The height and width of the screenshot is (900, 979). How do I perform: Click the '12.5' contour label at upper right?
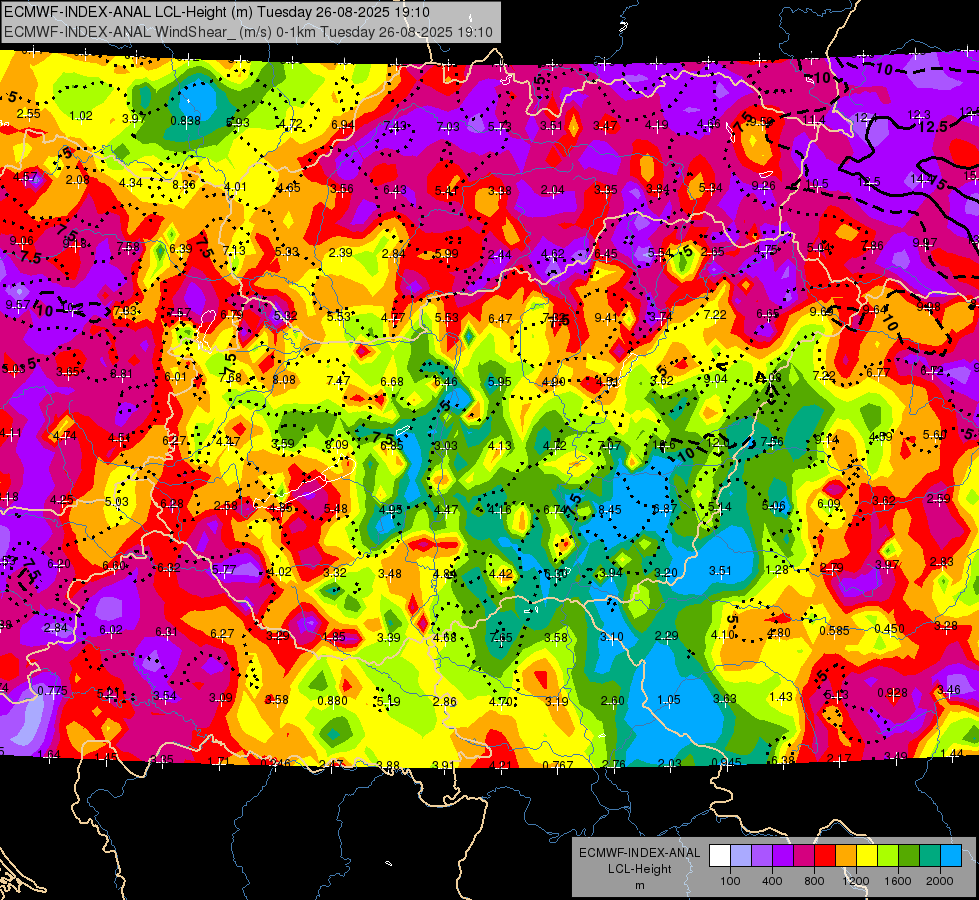[x=934, y=127]
